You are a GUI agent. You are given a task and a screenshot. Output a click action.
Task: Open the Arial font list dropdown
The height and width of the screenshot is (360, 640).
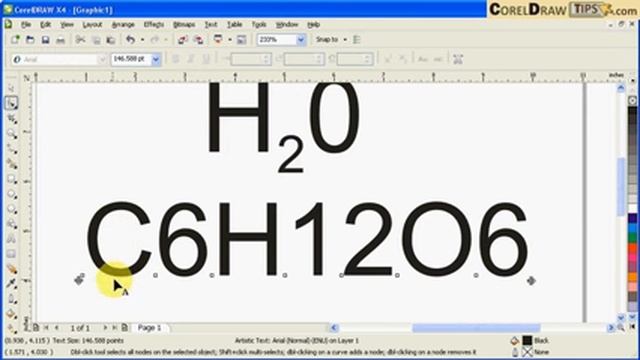click(x=102, y=60)
